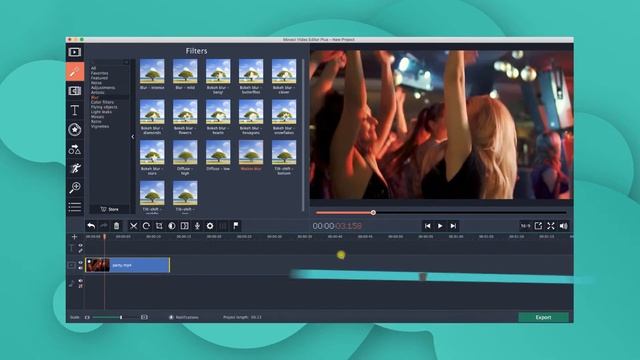The height and width of the screenshot is (360, 640).
Task: Click the Export button
Action: [x=543, y=317]
